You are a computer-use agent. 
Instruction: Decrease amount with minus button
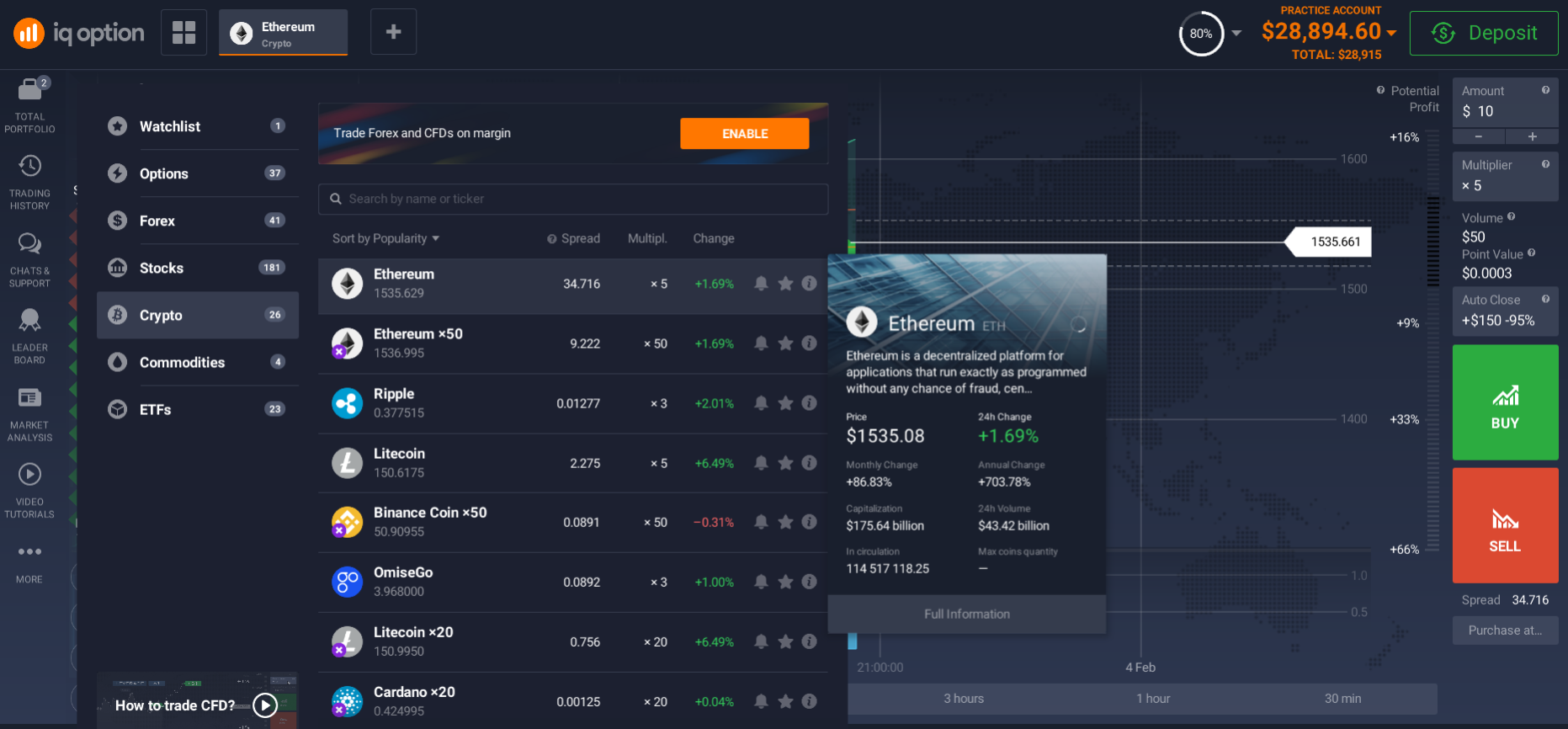pos(1478,136)
